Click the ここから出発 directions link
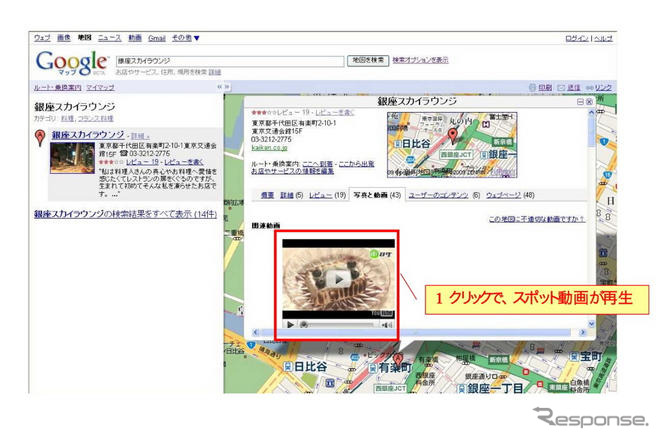 (x=357, y=164)
